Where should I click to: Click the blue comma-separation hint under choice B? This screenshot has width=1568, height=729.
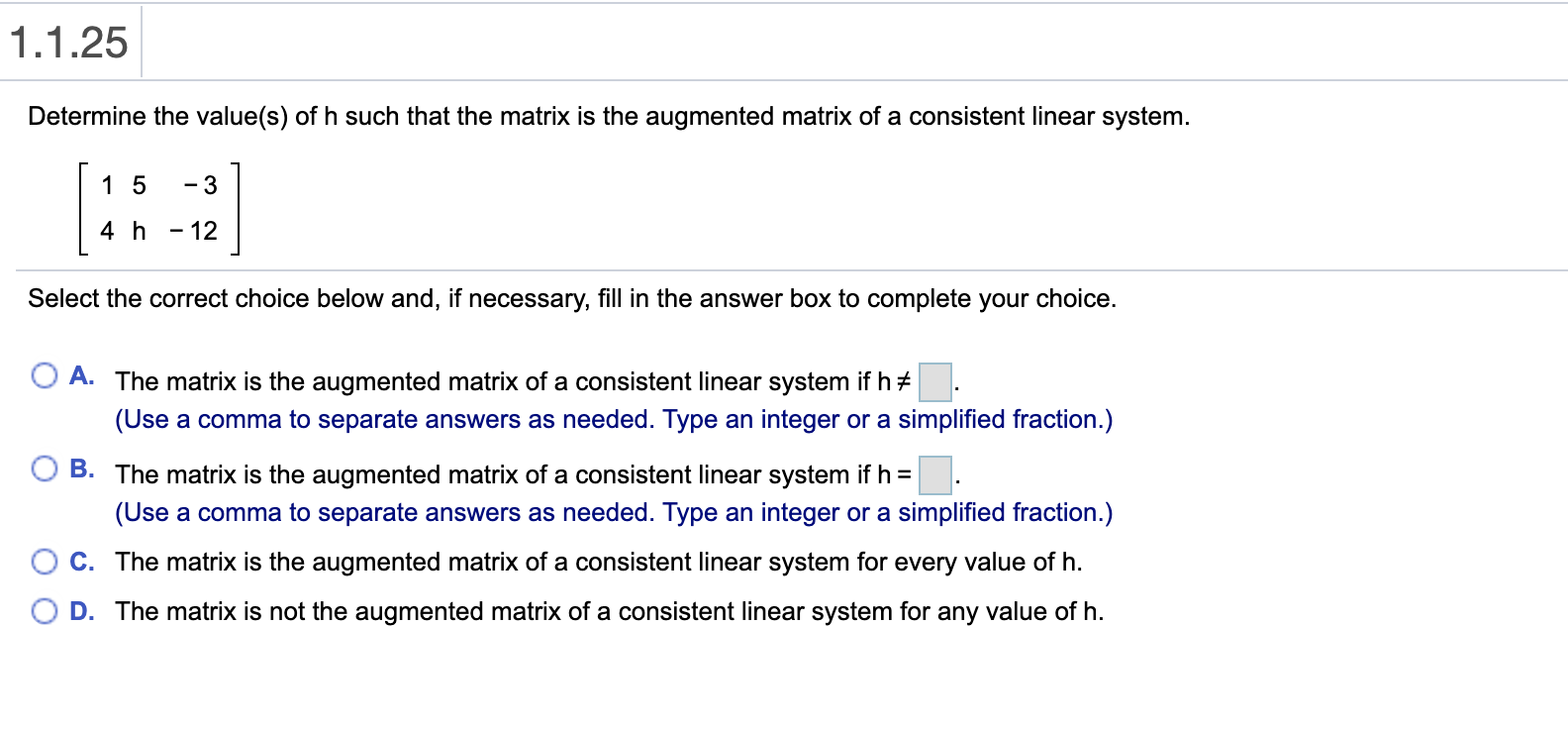click(x=614, y=512)
